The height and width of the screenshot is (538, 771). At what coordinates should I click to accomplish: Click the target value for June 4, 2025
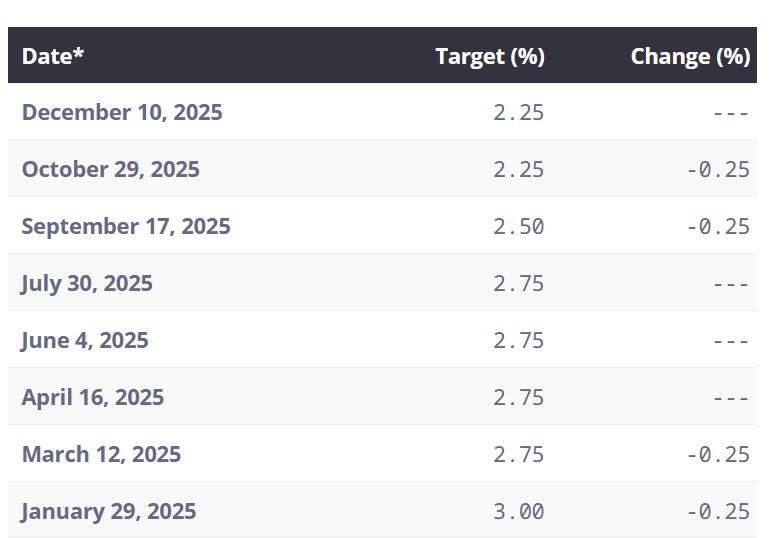pos(519,341)
